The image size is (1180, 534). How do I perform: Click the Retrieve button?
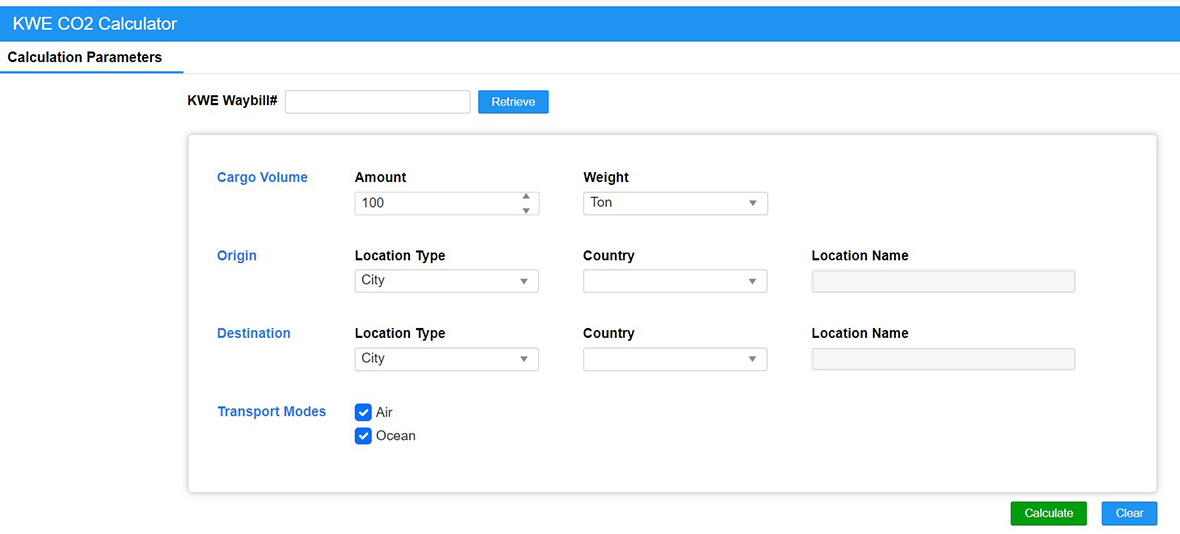click(x=513, y=102)
